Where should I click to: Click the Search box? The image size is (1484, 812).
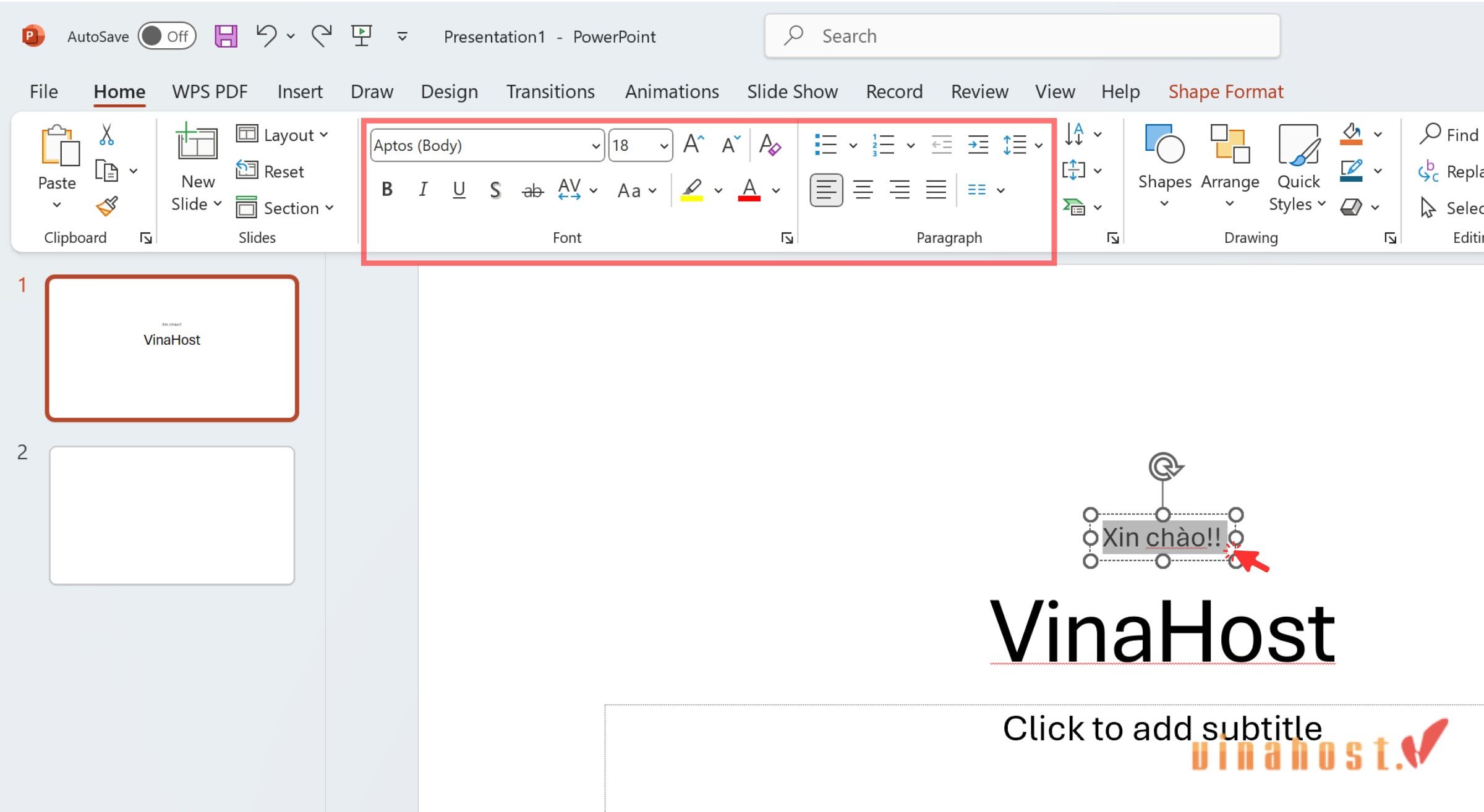tap(1021, 36)
